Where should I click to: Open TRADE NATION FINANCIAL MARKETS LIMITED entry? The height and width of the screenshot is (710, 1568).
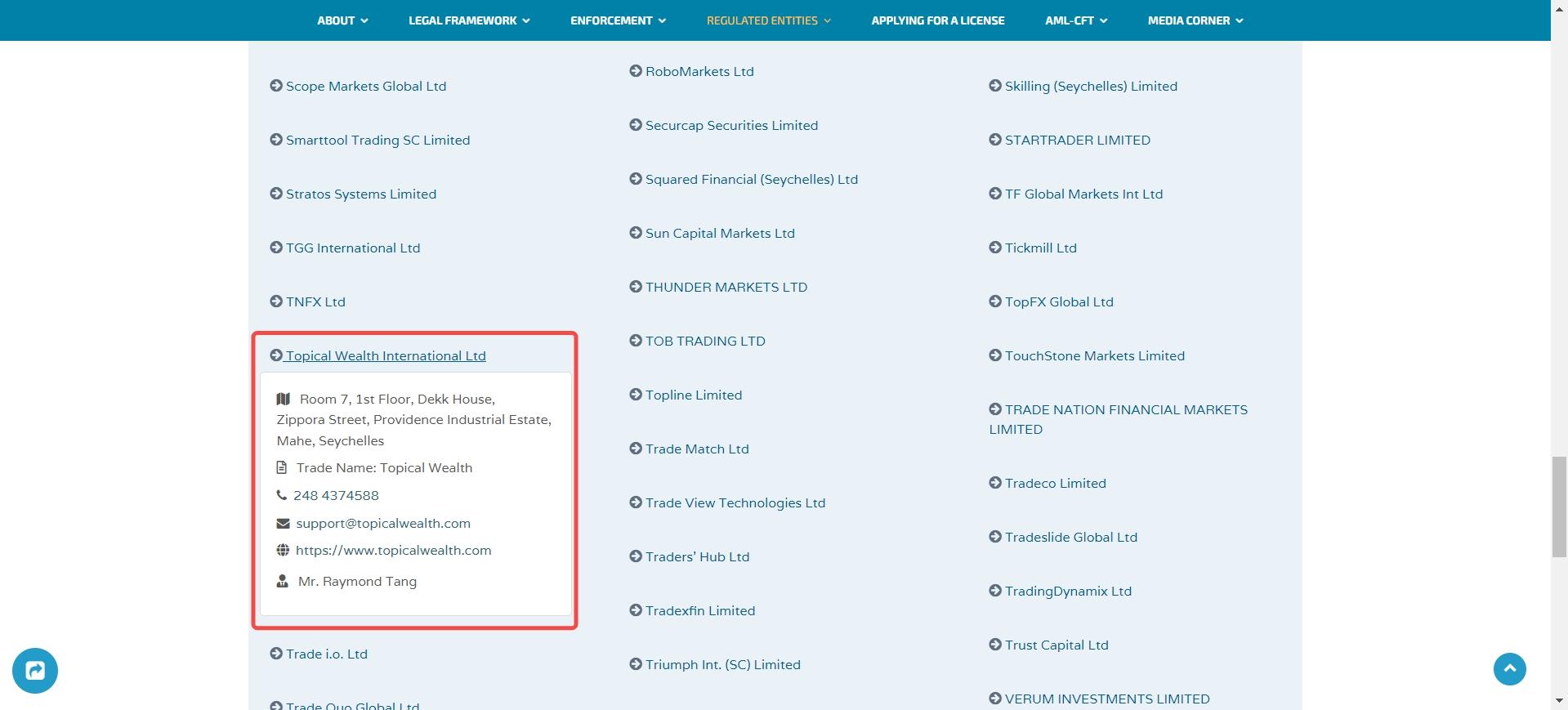pos(1118,419)
